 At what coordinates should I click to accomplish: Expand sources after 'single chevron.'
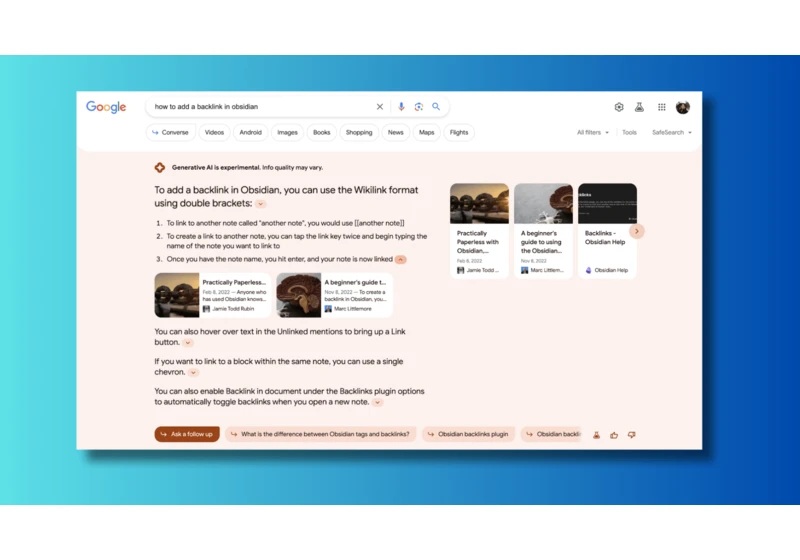tap(193, 372)
